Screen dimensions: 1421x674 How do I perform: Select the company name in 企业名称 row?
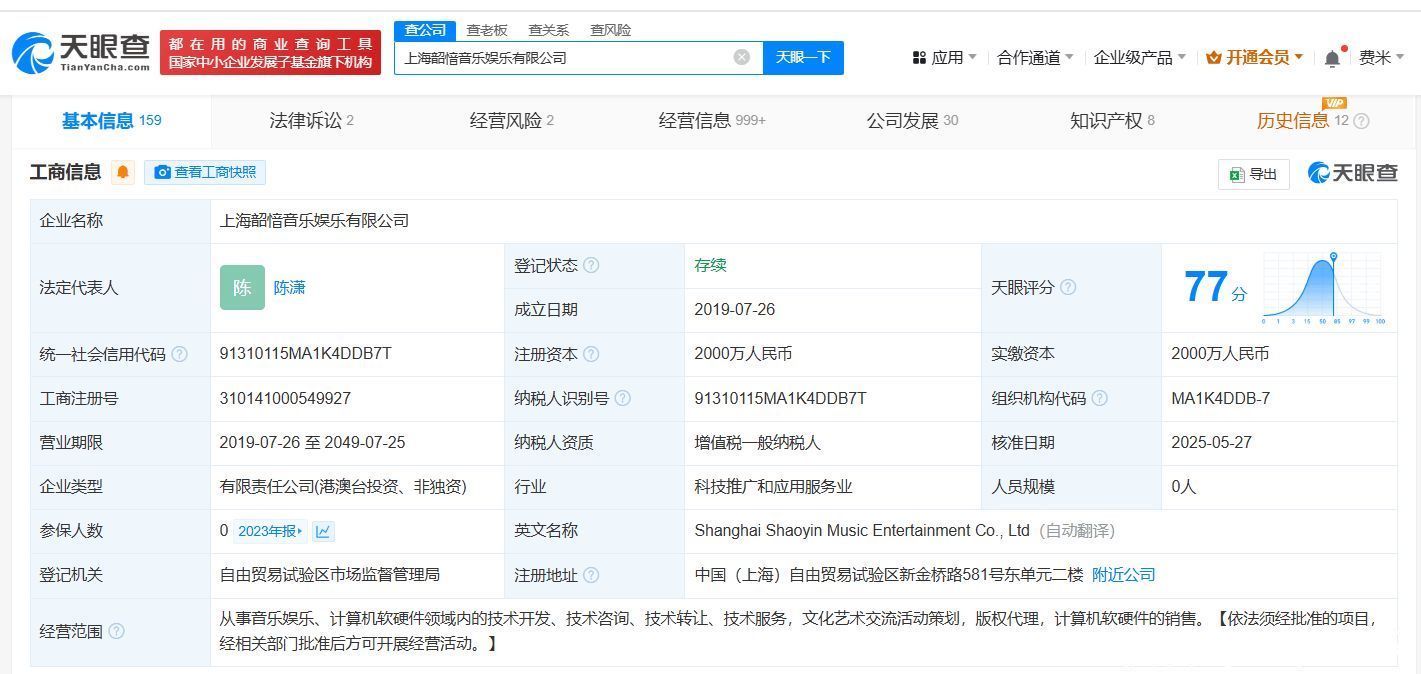[x=314, y=221]
